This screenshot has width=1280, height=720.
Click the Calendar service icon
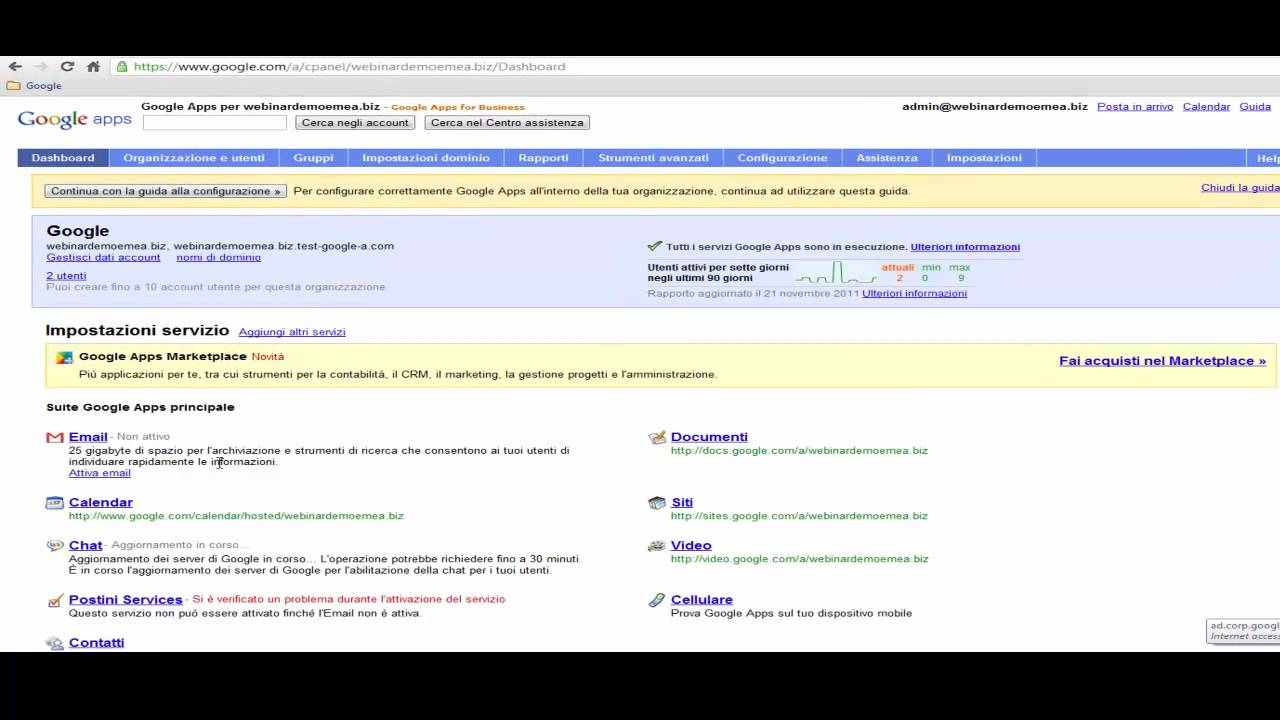coord(55,503)
